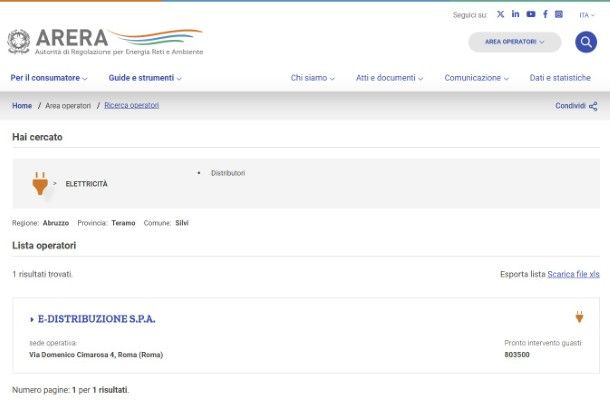Click the blue search magnifier button
This screenshot has height=401, width=610.
tap(586, 42)
